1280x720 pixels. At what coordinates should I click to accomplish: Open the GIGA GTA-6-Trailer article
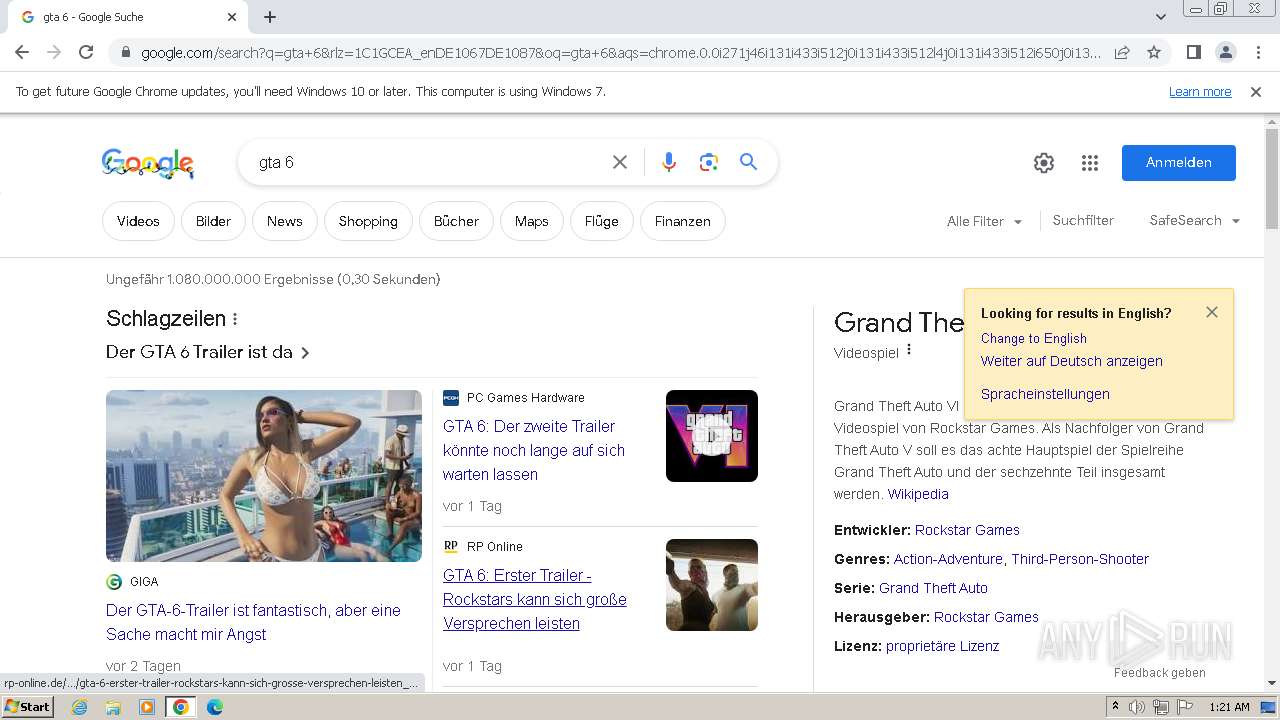click(x=253, y=622)
